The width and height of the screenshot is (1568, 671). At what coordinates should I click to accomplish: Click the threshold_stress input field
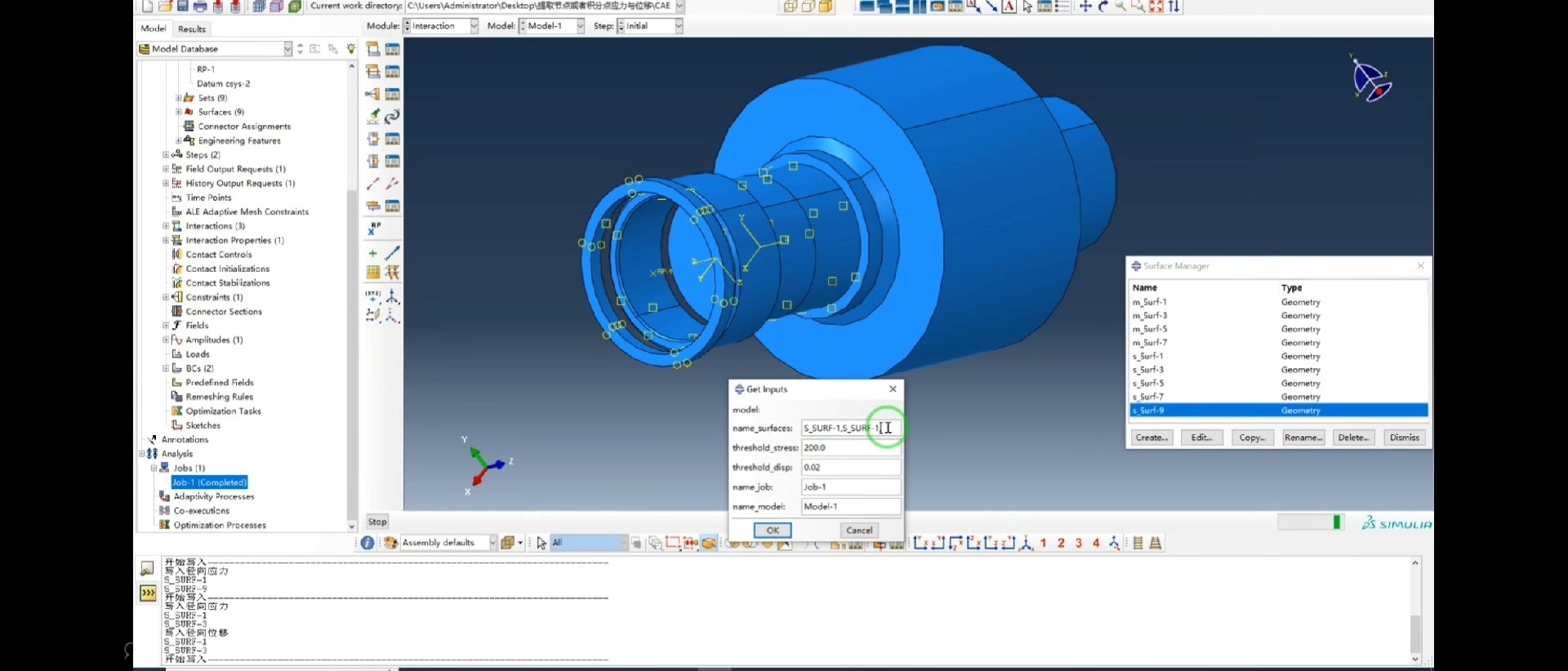point(851,447)
